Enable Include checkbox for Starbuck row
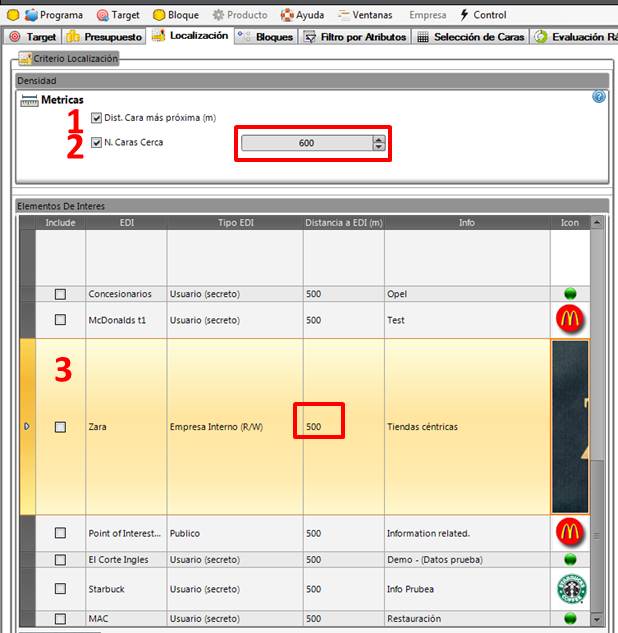This screenshot has width=618, height=633. [x=60, y=589]
